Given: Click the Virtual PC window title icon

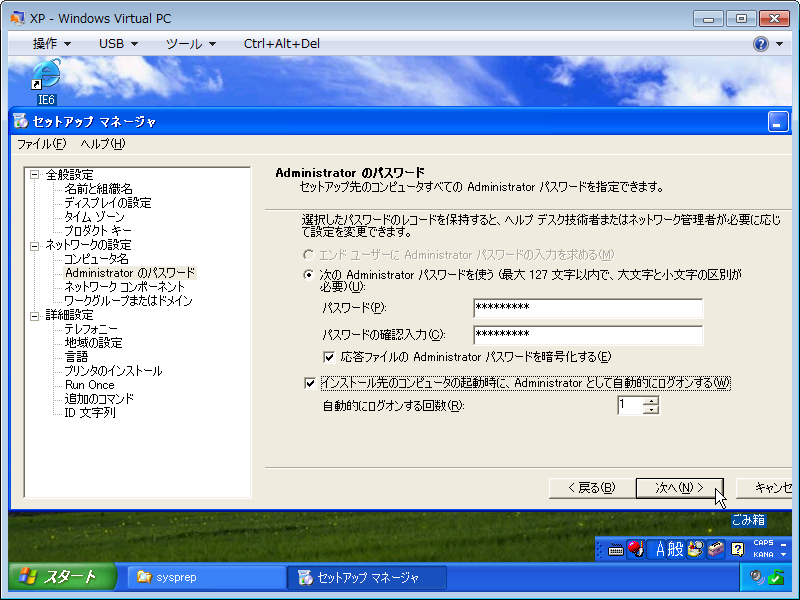Looking at the screenshot, I should click(x=17, y=18).
